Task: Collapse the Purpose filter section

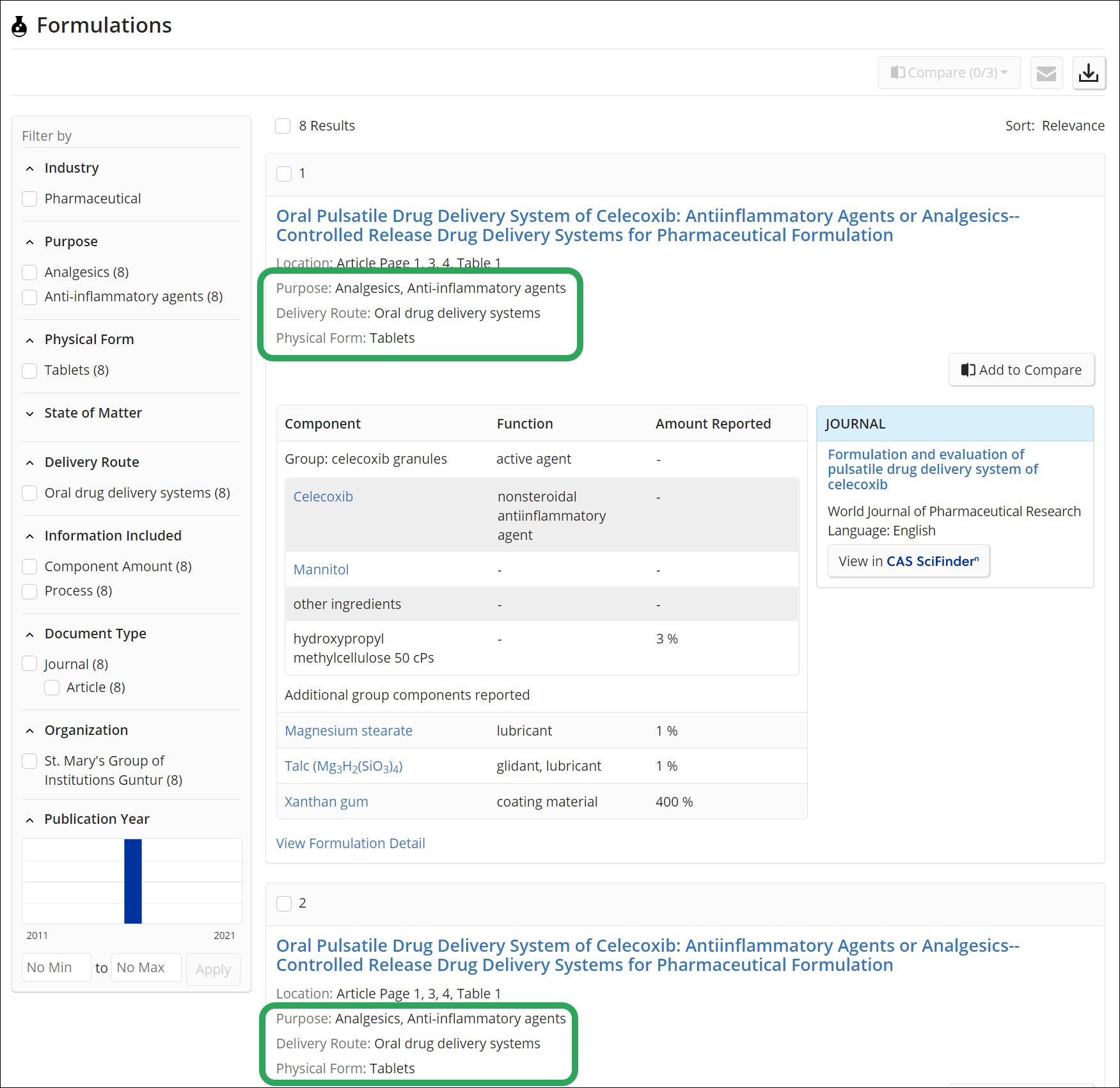Action: 30,242
